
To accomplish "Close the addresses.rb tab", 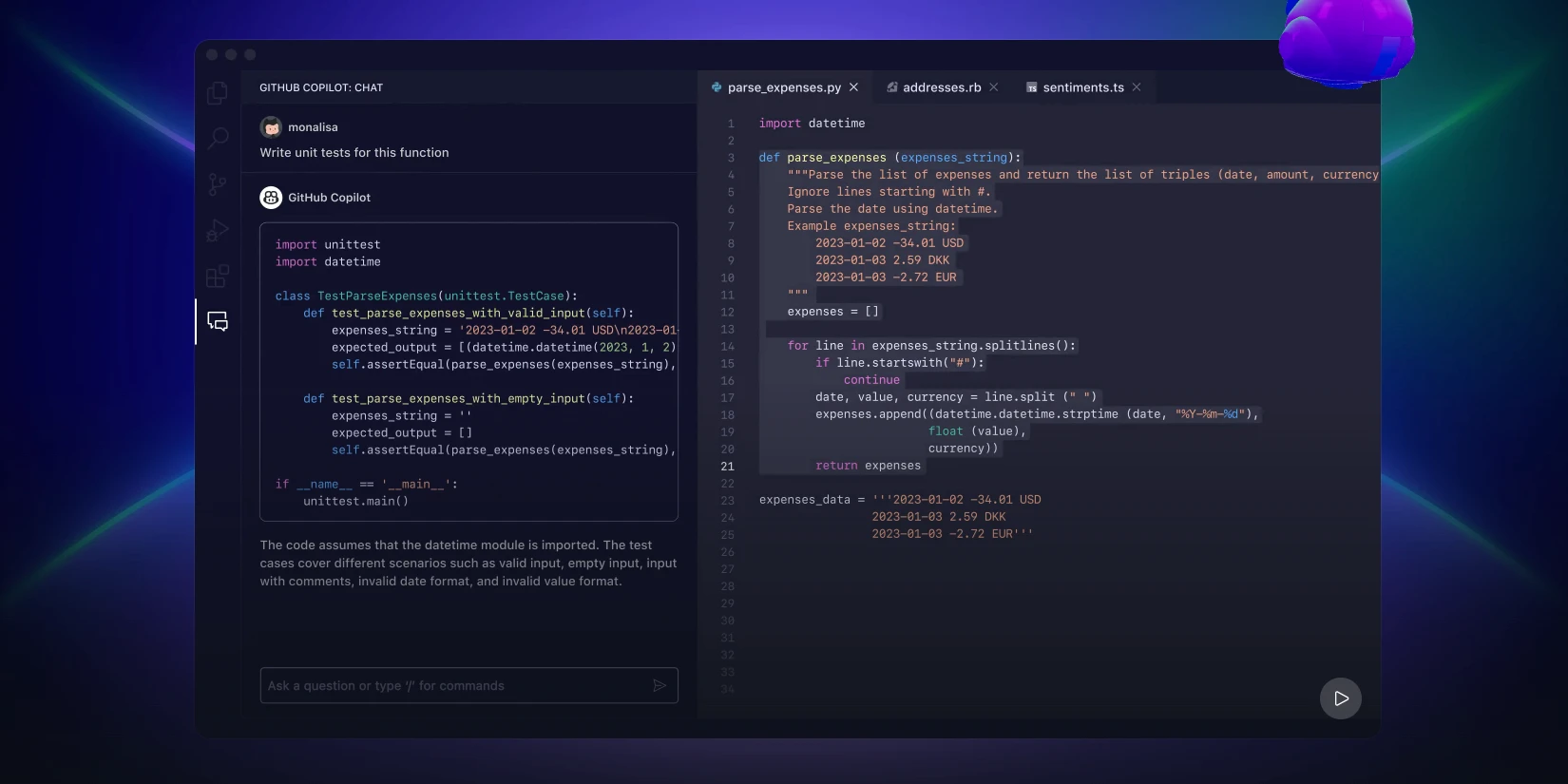I will click(993, 87).
